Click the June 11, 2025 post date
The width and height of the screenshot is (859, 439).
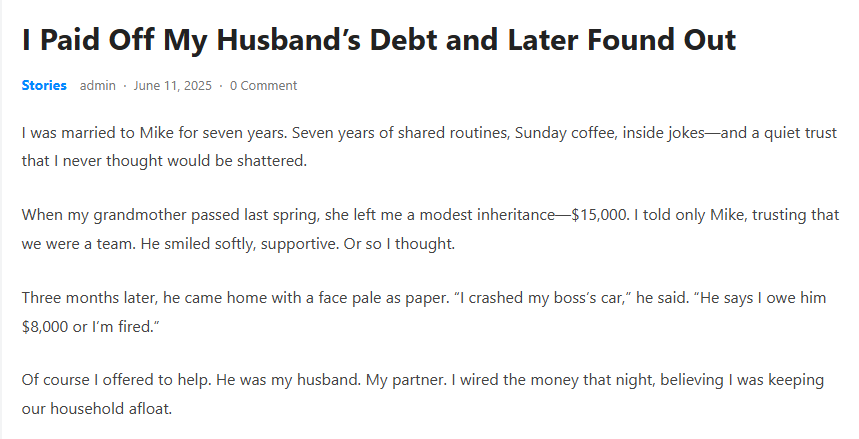click(x=172, y=86)
